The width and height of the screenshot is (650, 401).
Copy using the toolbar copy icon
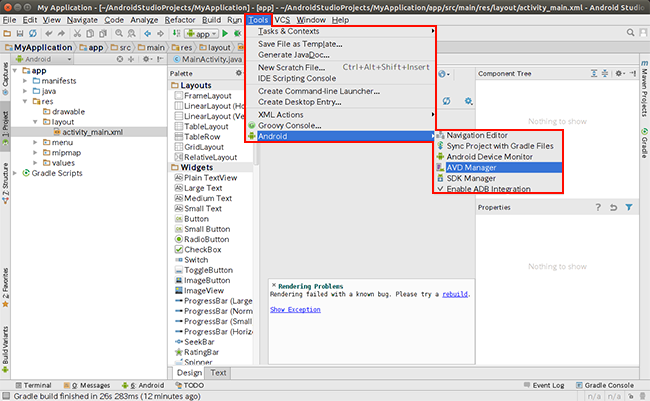90,33
